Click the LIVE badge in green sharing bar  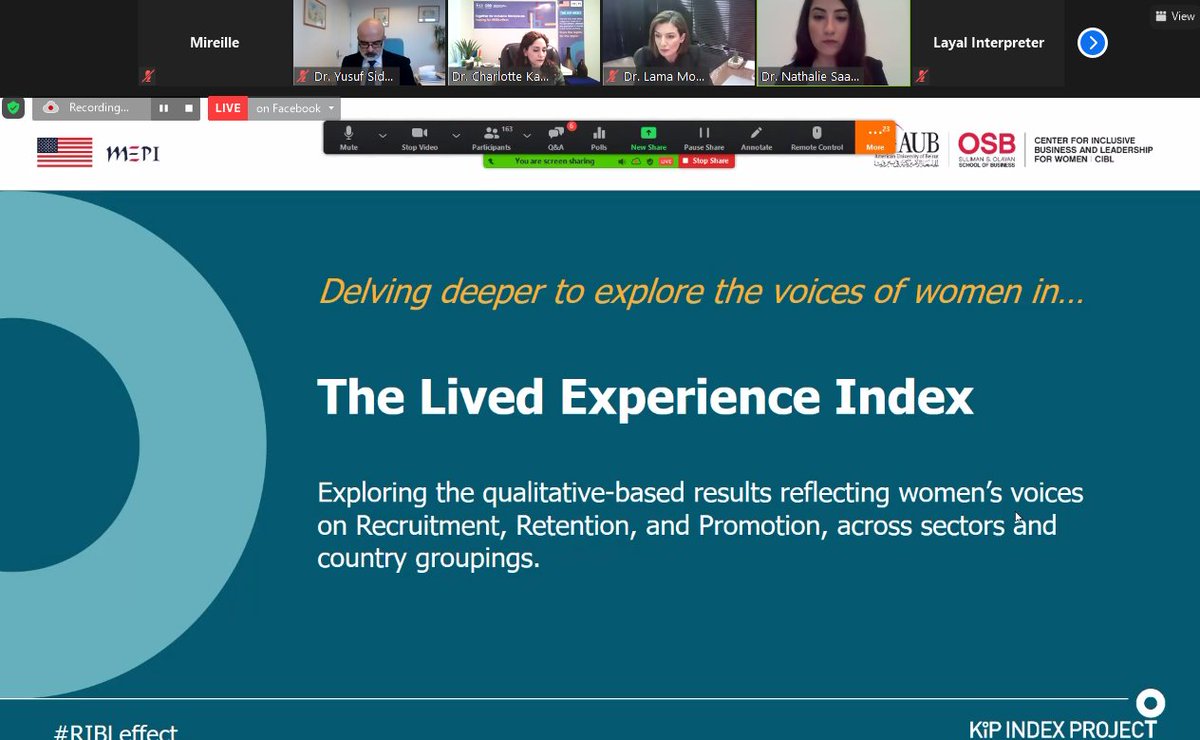tap(665, 161)
